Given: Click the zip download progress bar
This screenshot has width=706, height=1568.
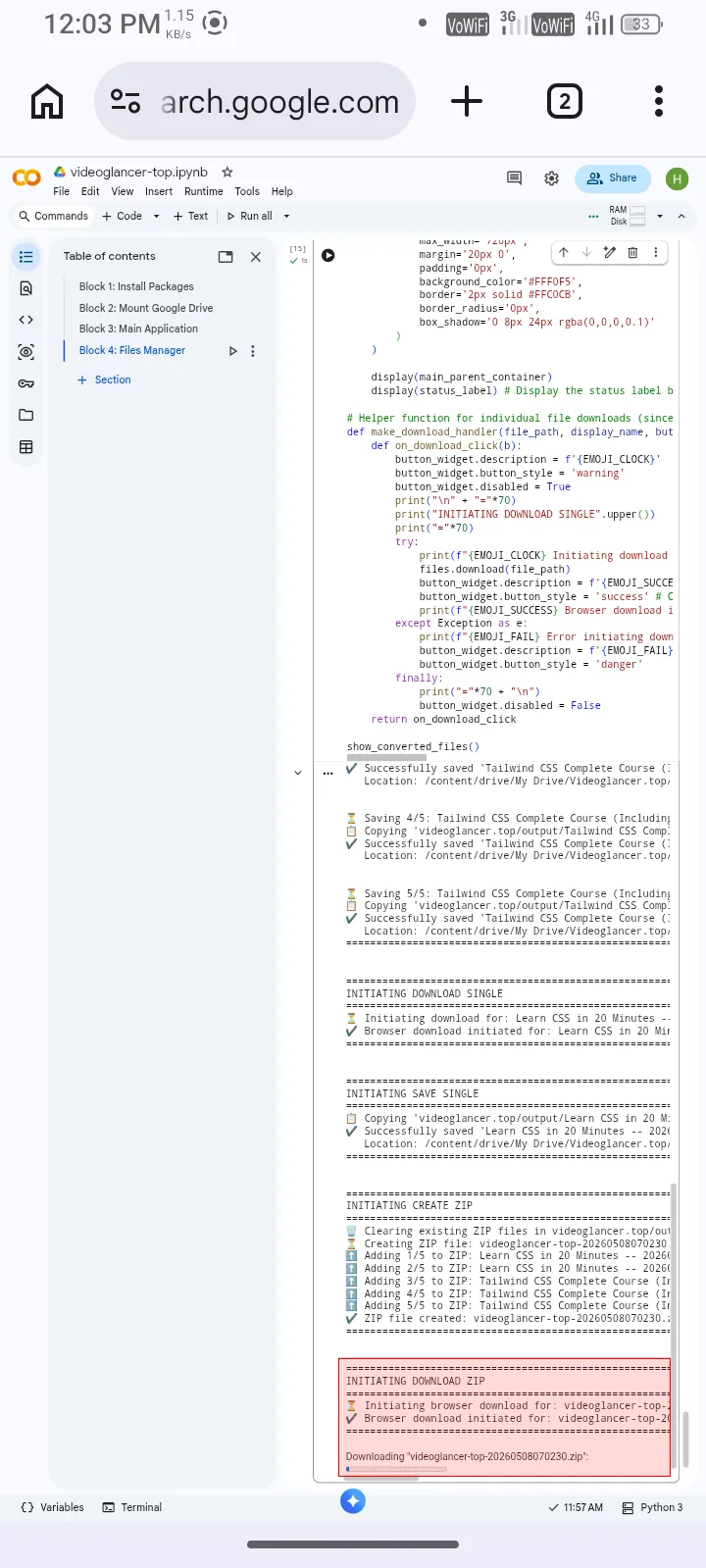Looking at the screenshot, I should [396, 1469].
